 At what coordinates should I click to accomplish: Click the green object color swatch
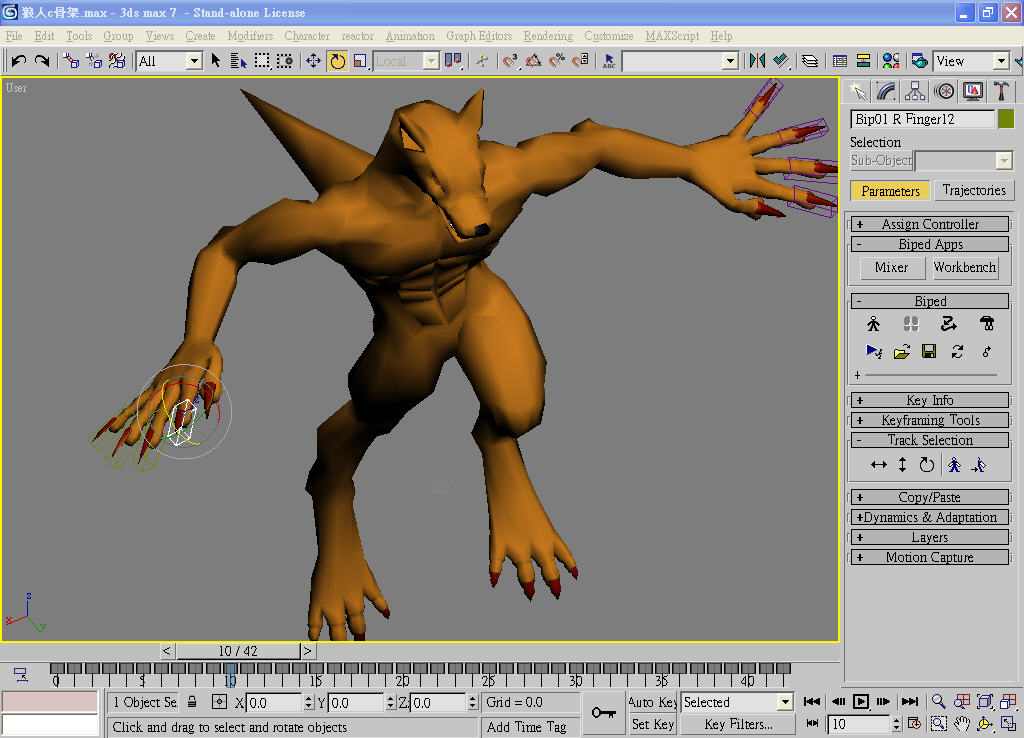point(1006,119)
